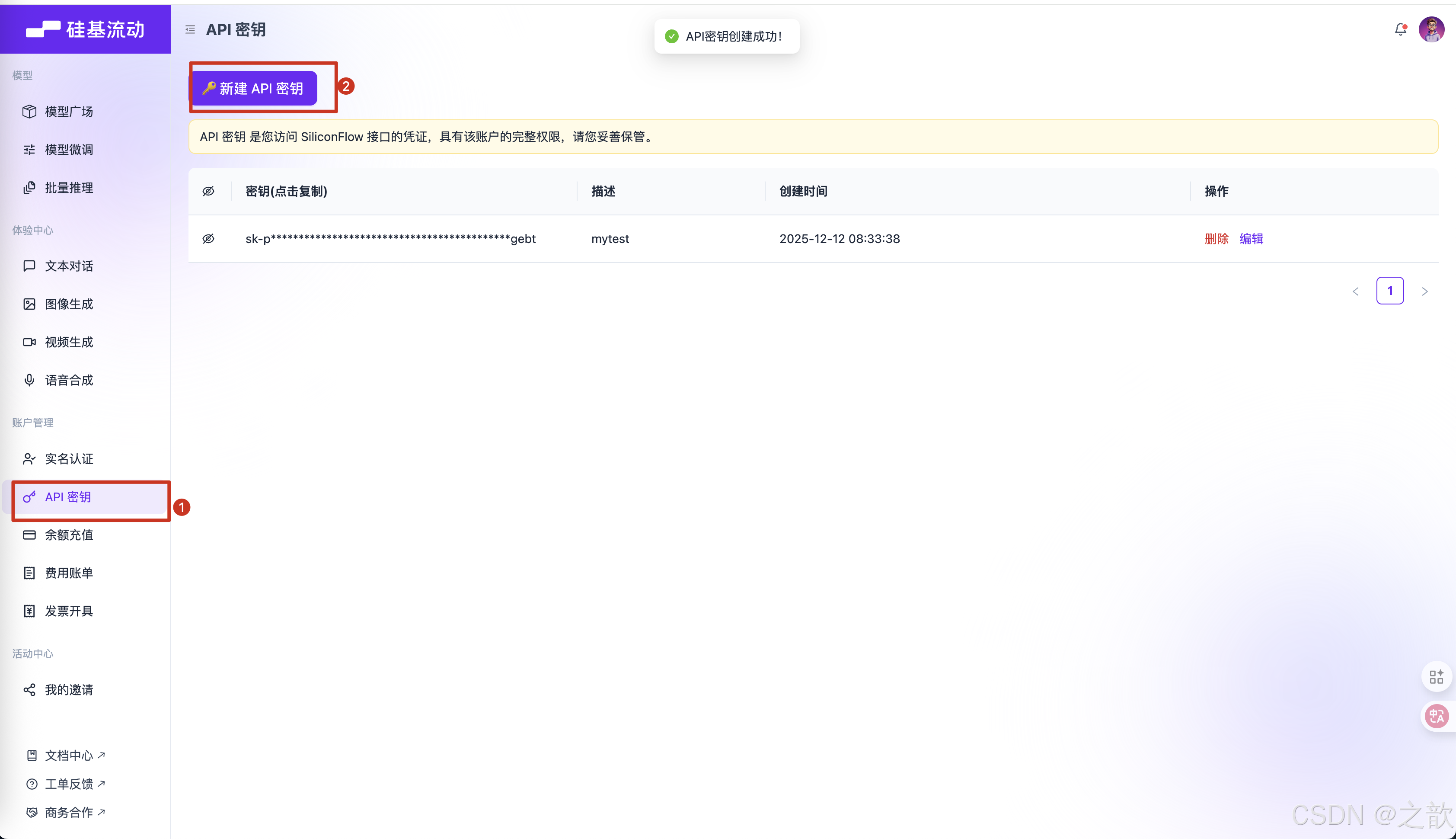Open the 余额充值 page

point(69,535)
